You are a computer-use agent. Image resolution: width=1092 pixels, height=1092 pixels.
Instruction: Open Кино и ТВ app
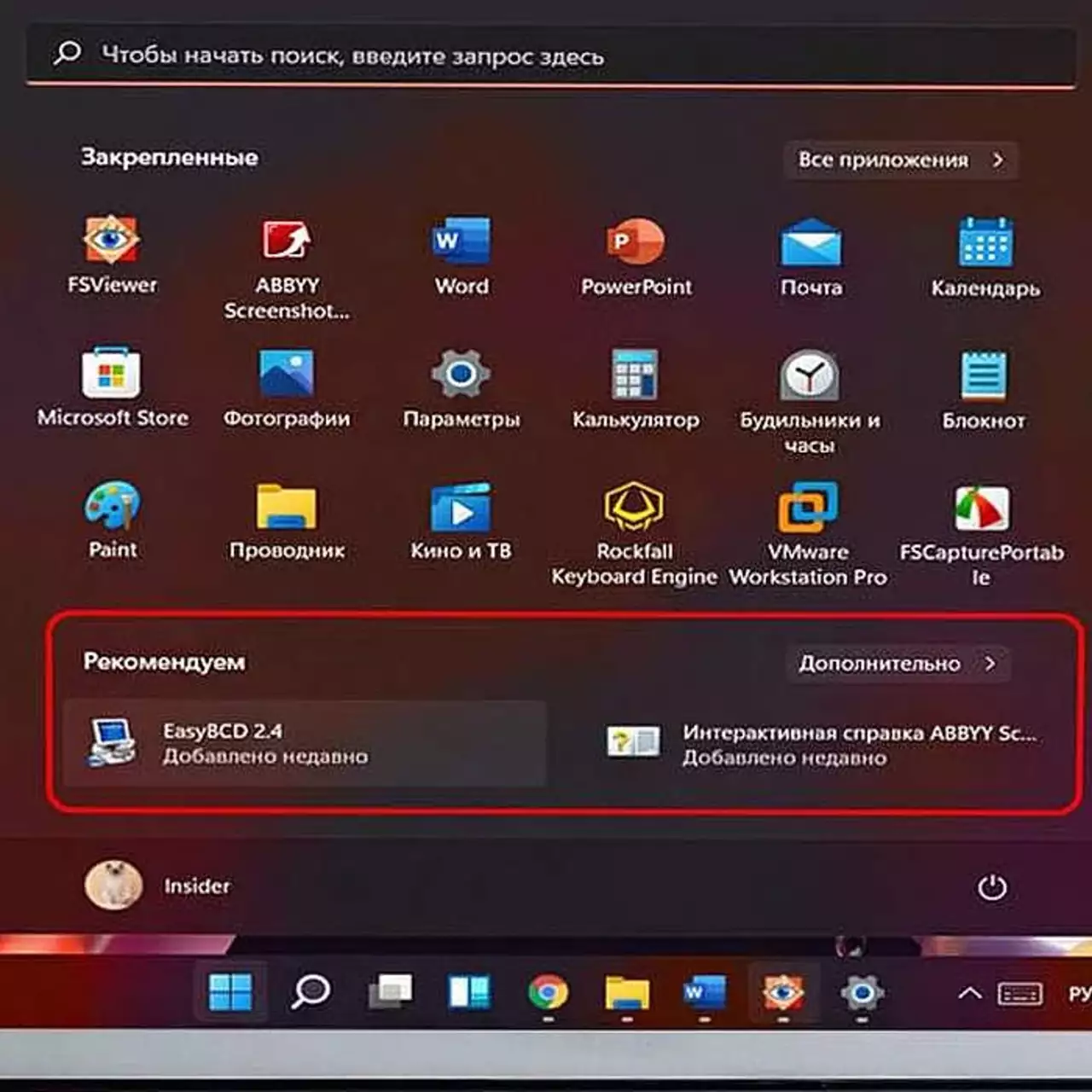[462, 520]
